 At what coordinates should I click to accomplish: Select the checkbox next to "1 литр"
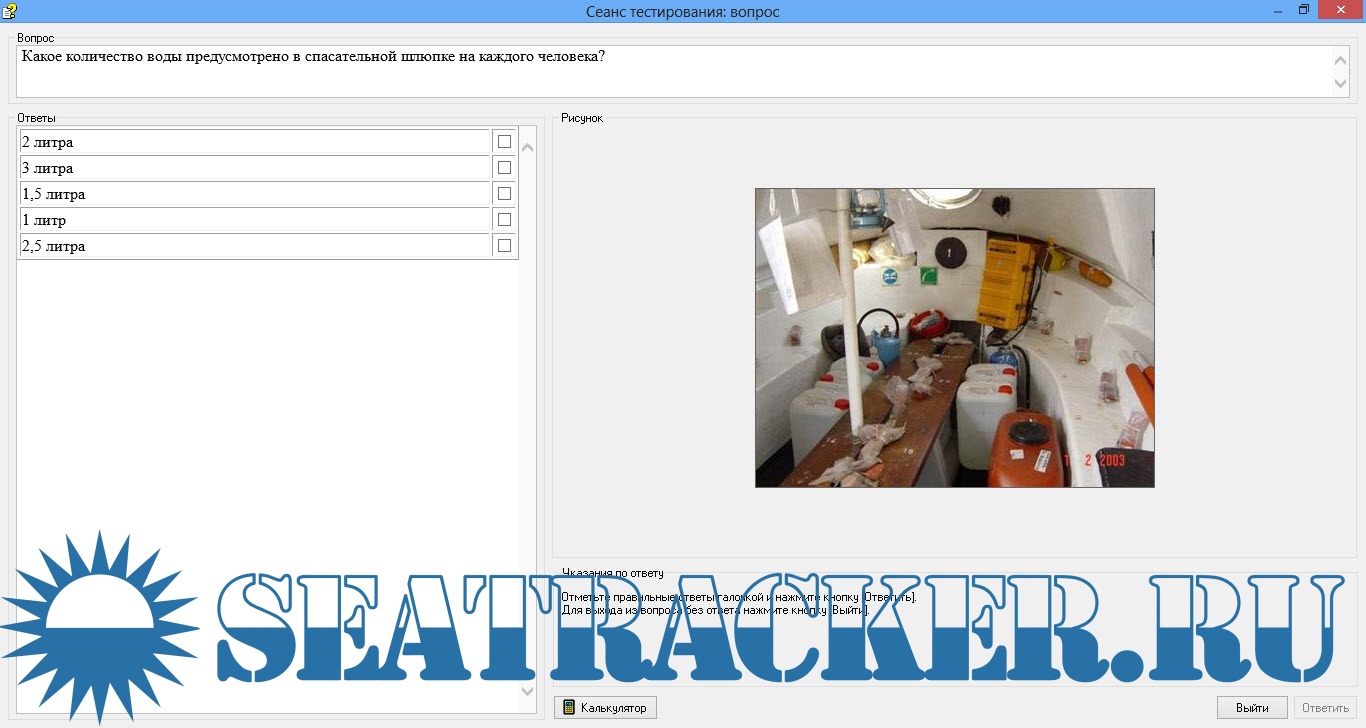(x=504, y=220)
